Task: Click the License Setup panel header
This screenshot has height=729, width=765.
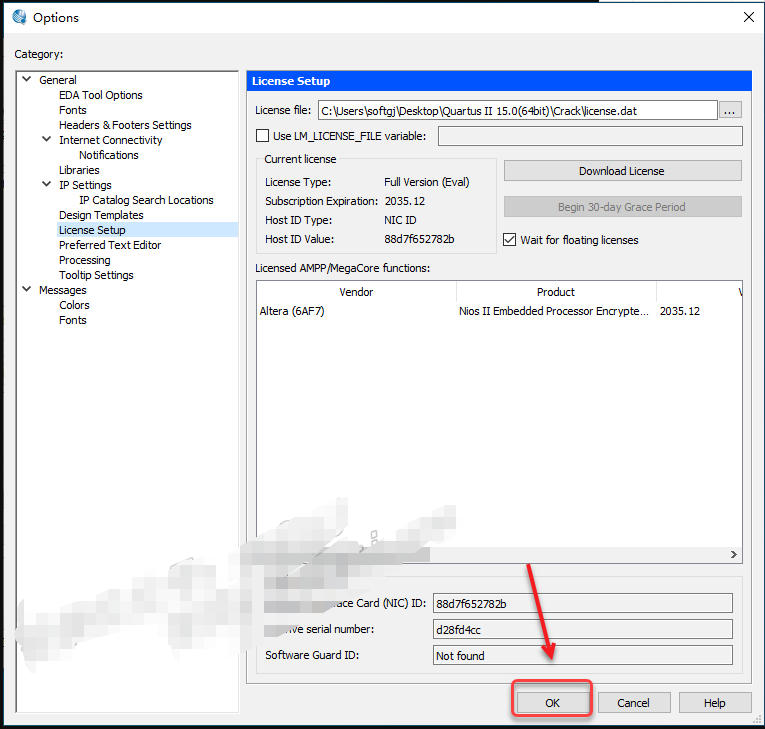Action: pyautogui.click(x=499, y=81)
